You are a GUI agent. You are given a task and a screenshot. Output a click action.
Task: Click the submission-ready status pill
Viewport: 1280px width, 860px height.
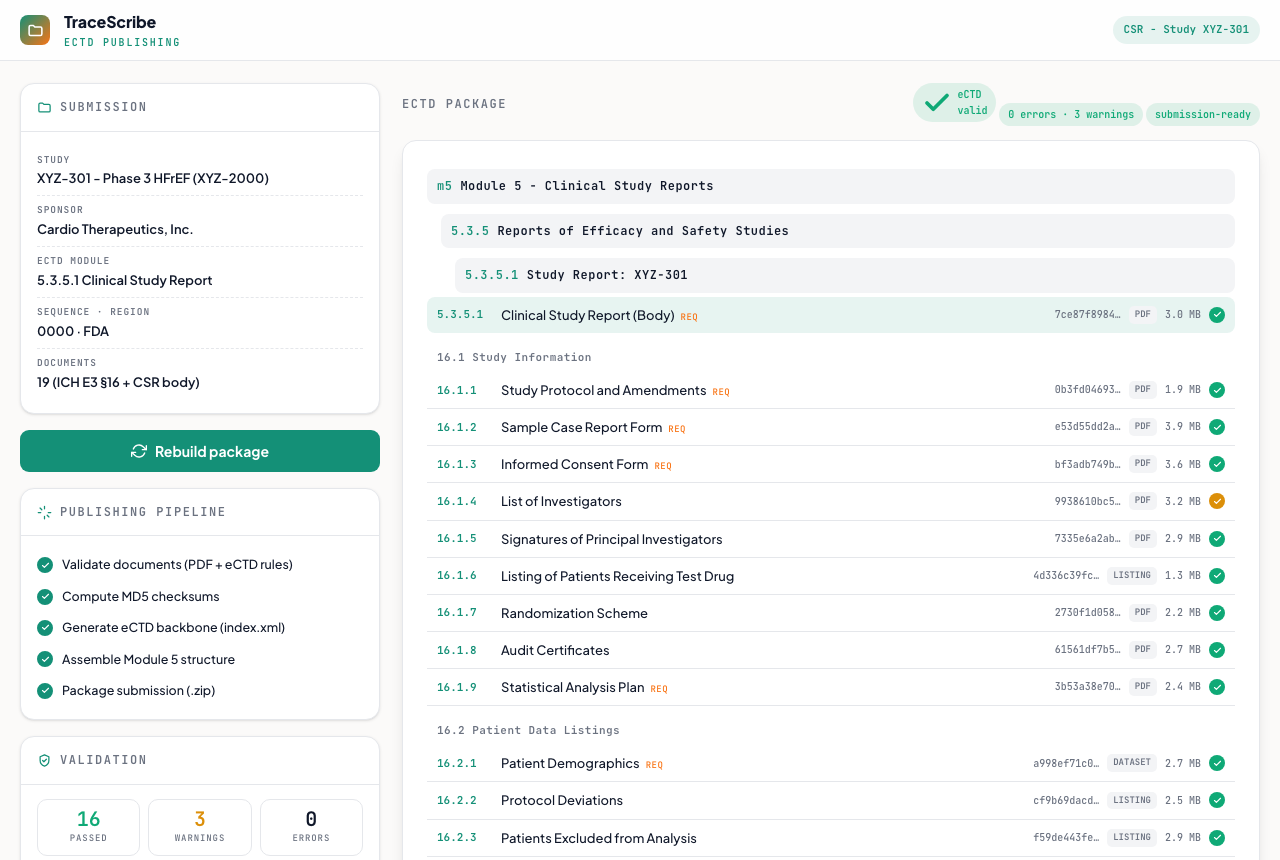pyautogui.click(x=1203, y=115)
